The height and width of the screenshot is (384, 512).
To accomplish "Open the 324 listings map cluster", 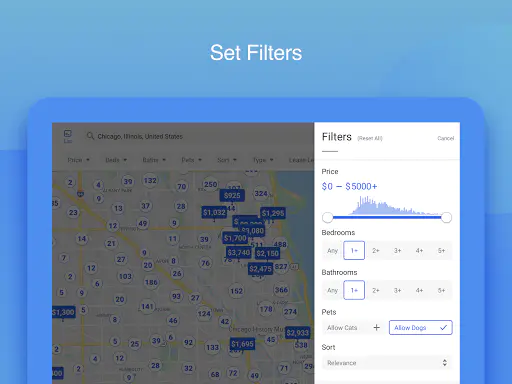I will coord(261,193).
